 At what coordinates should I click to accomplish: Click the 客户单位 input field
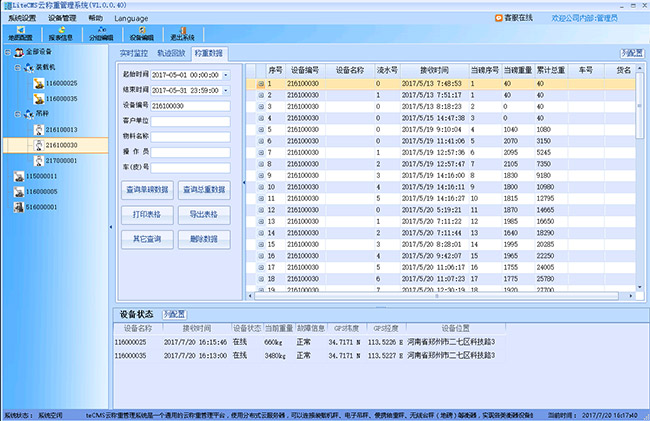(190, 120)
